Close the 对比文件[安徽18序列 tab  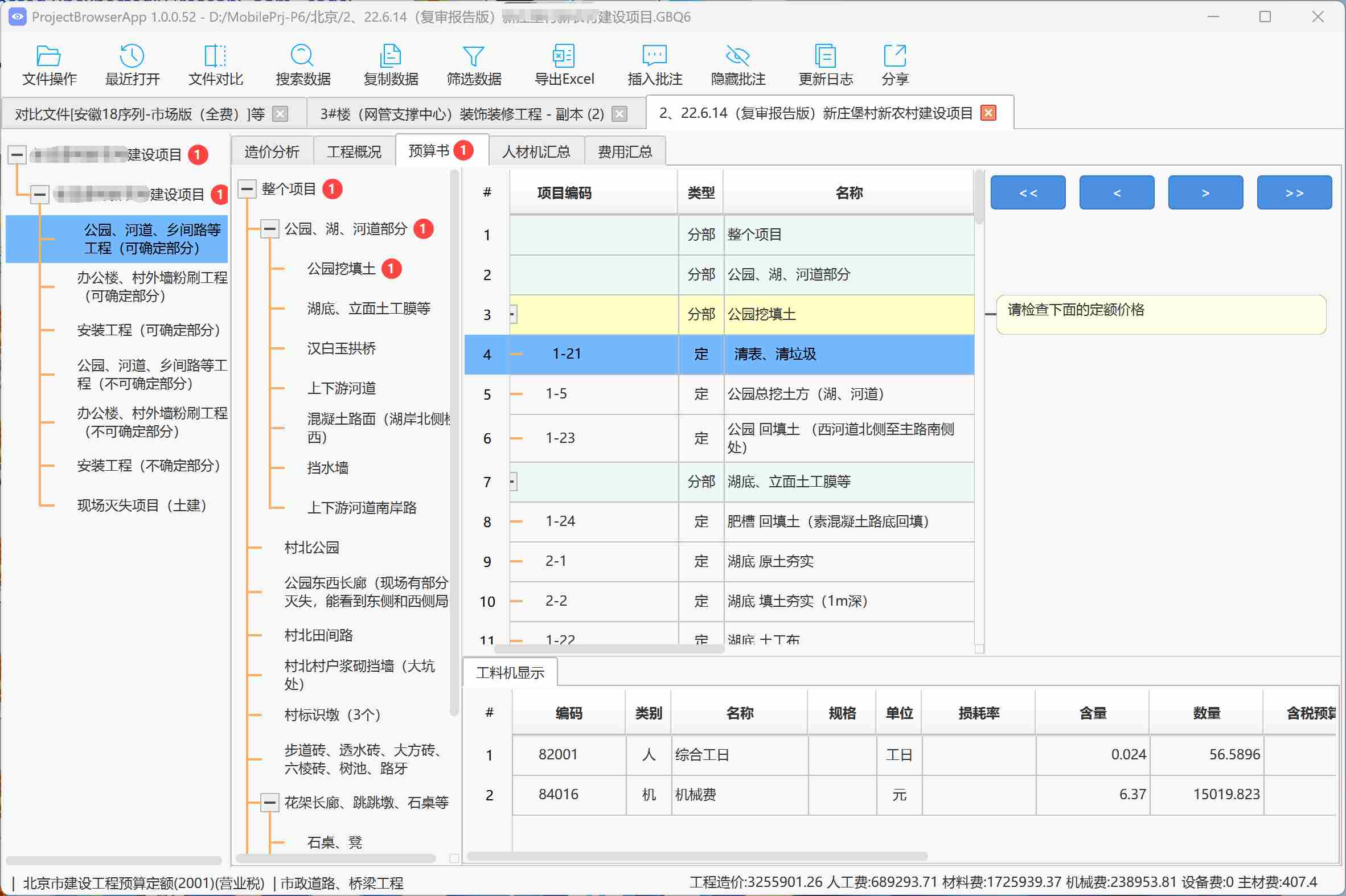point(280,114)
